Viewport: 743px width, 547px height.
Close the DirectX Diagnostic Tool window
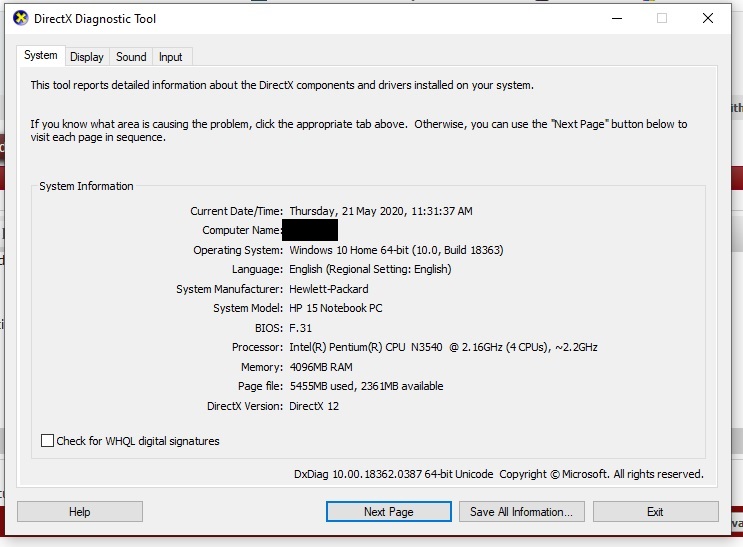tap(708, 18)
